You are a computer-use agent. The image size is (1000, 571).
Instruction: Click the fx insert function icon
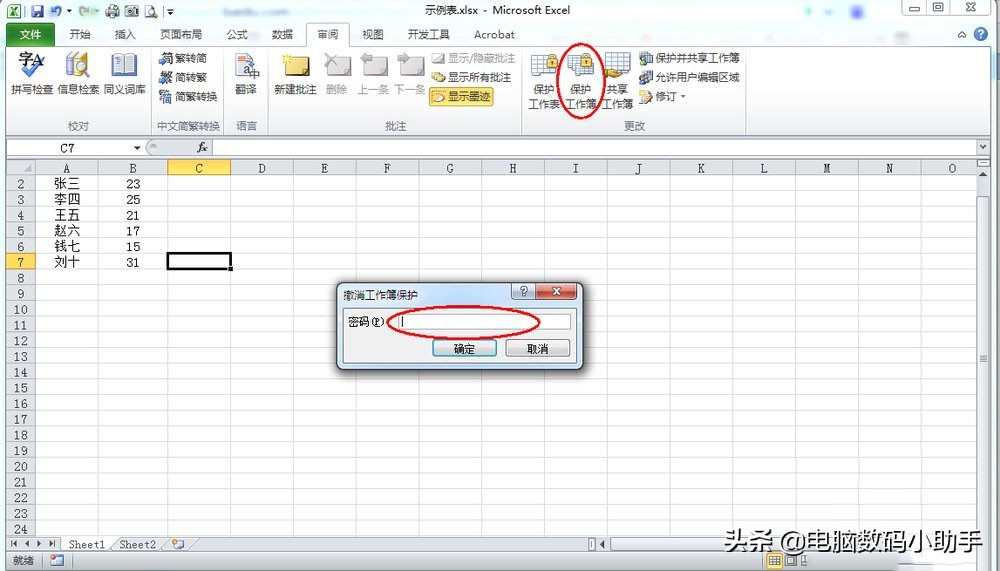pos(202,148)
